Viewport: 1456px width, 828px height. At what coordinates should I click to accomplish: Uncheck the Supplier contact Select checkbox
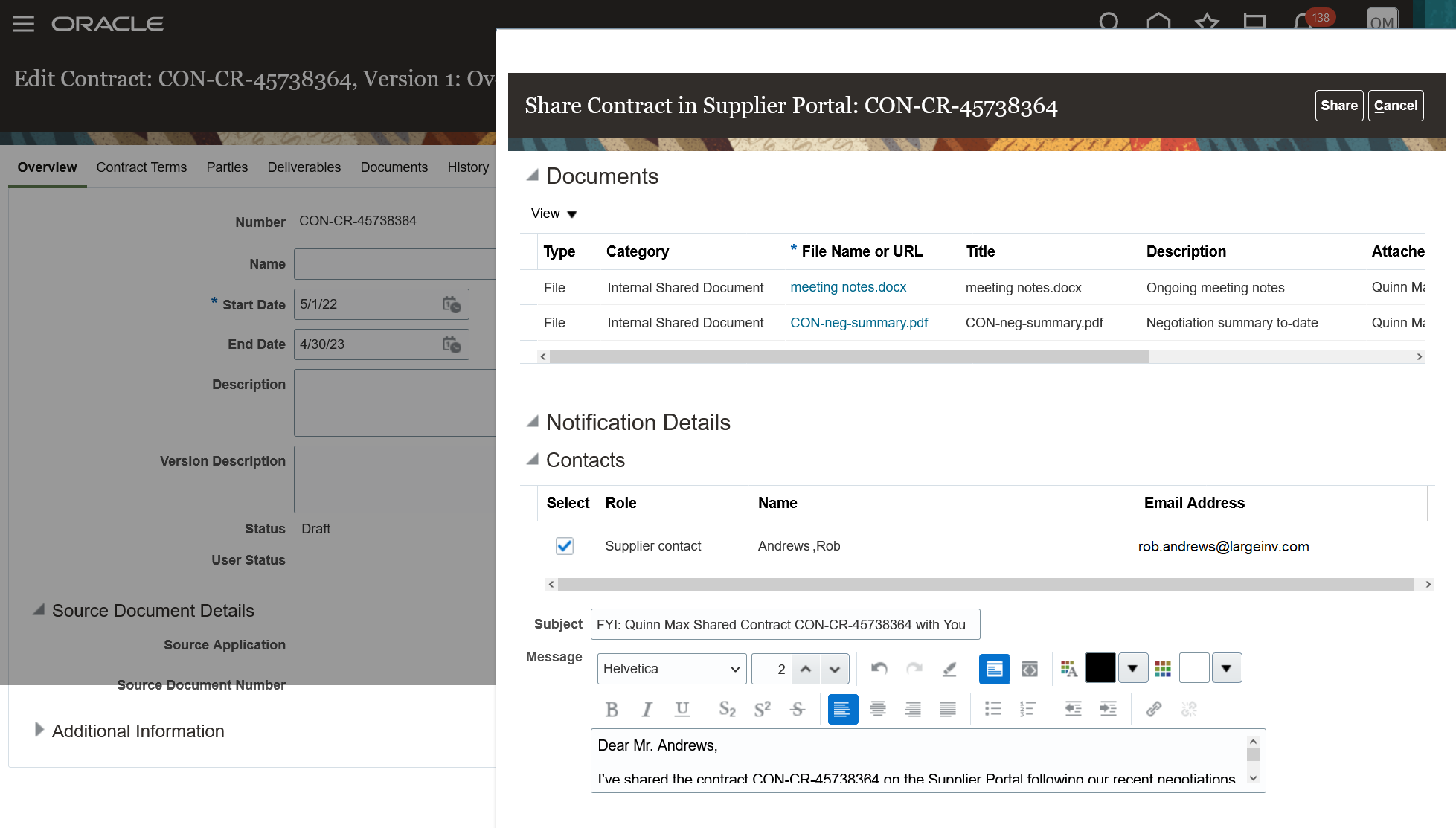pyautogui.click(x=565, y=546)
